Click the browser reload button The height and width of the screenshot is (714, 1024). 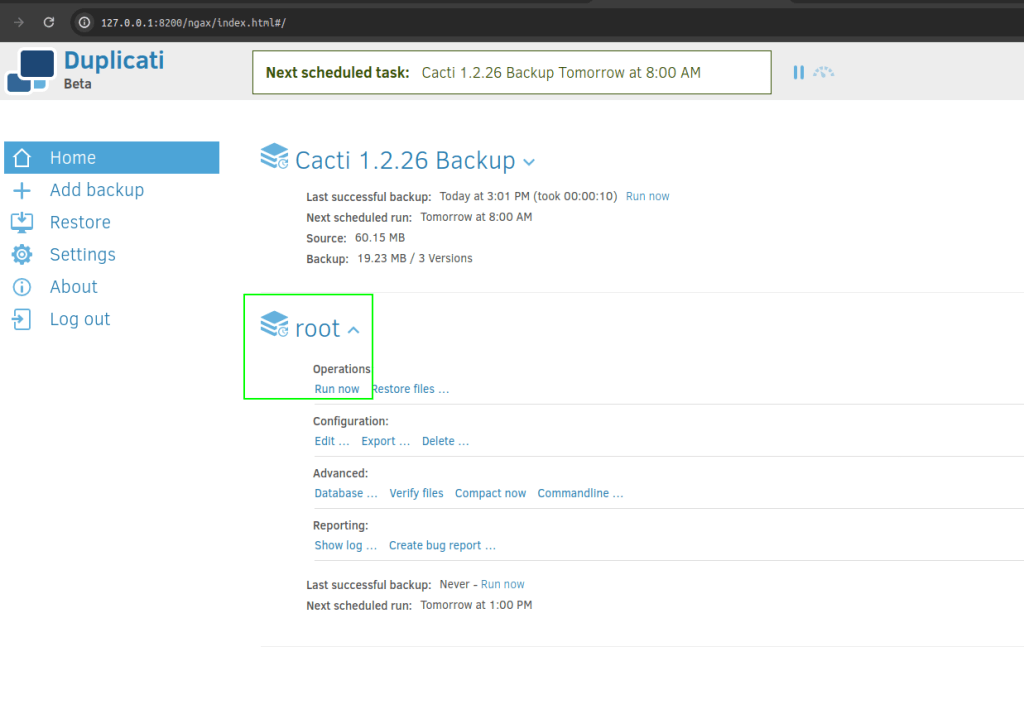pyautogui.click(x=48, y=22)
